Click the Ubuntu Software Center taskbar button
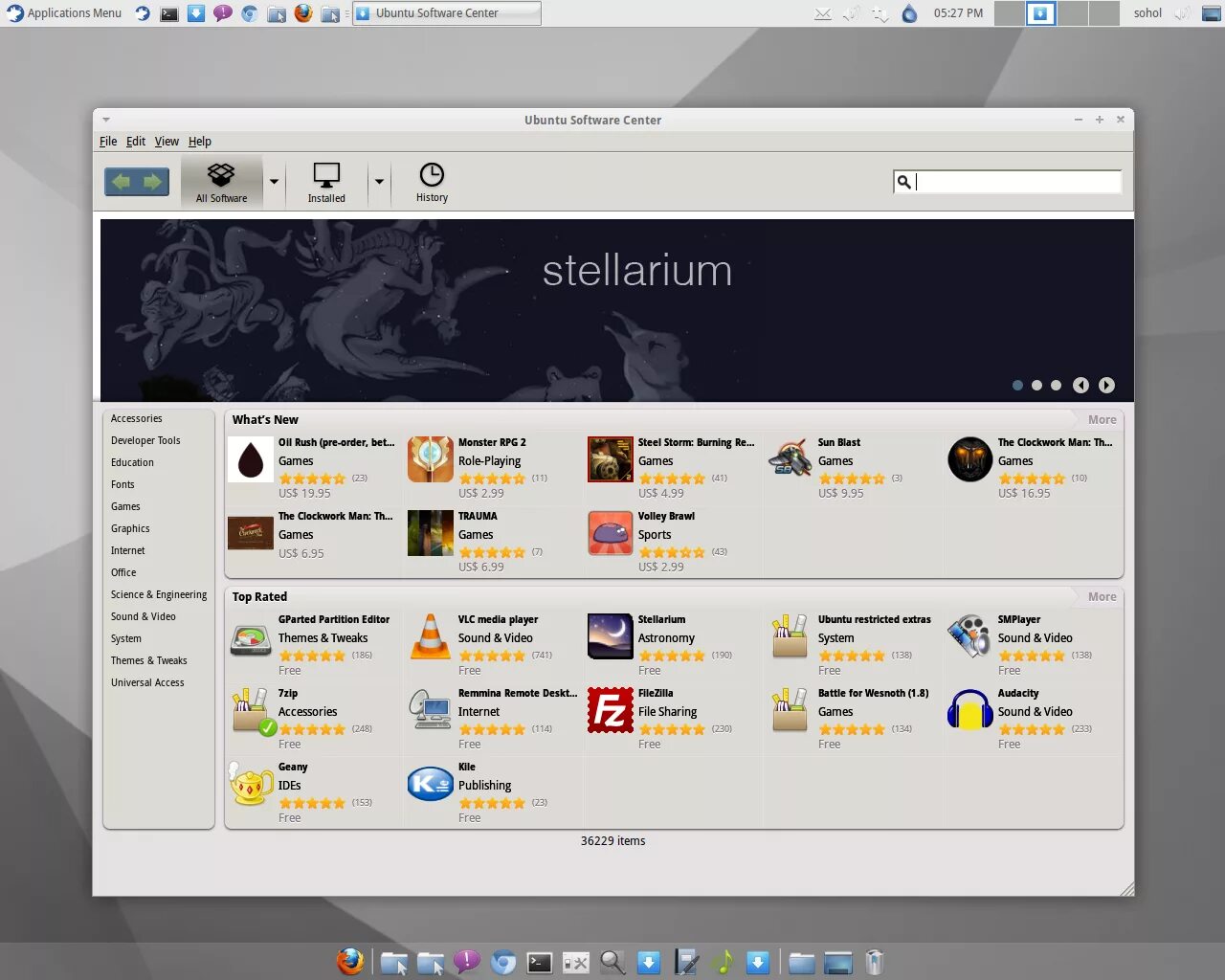Screen dimensions: 1225x980 [x=447, y=13]
